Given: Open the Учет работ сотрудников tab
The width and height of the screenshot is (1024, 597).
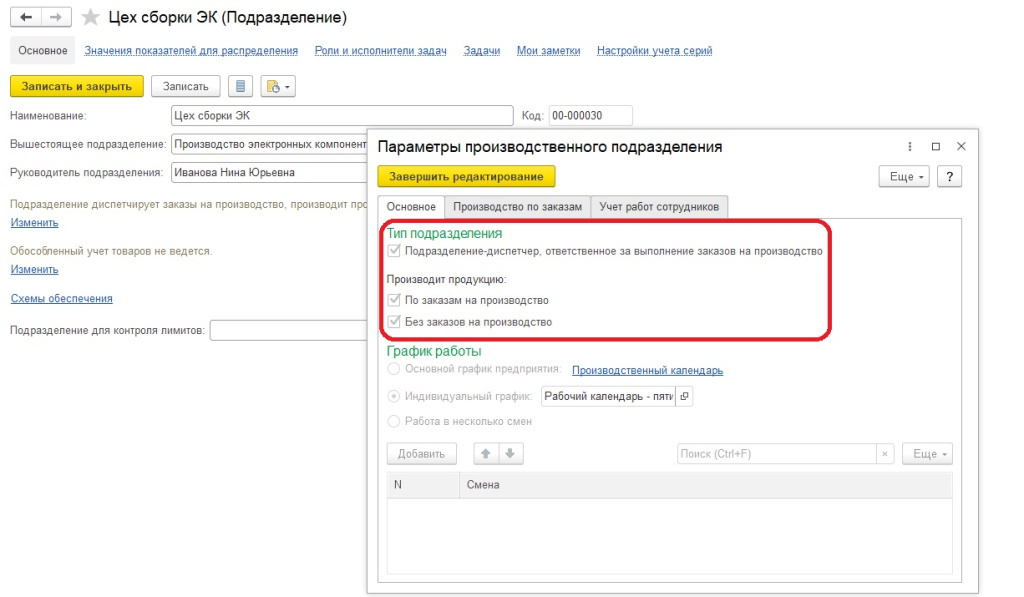Looking at the screenshot, I should coord(658,207).
